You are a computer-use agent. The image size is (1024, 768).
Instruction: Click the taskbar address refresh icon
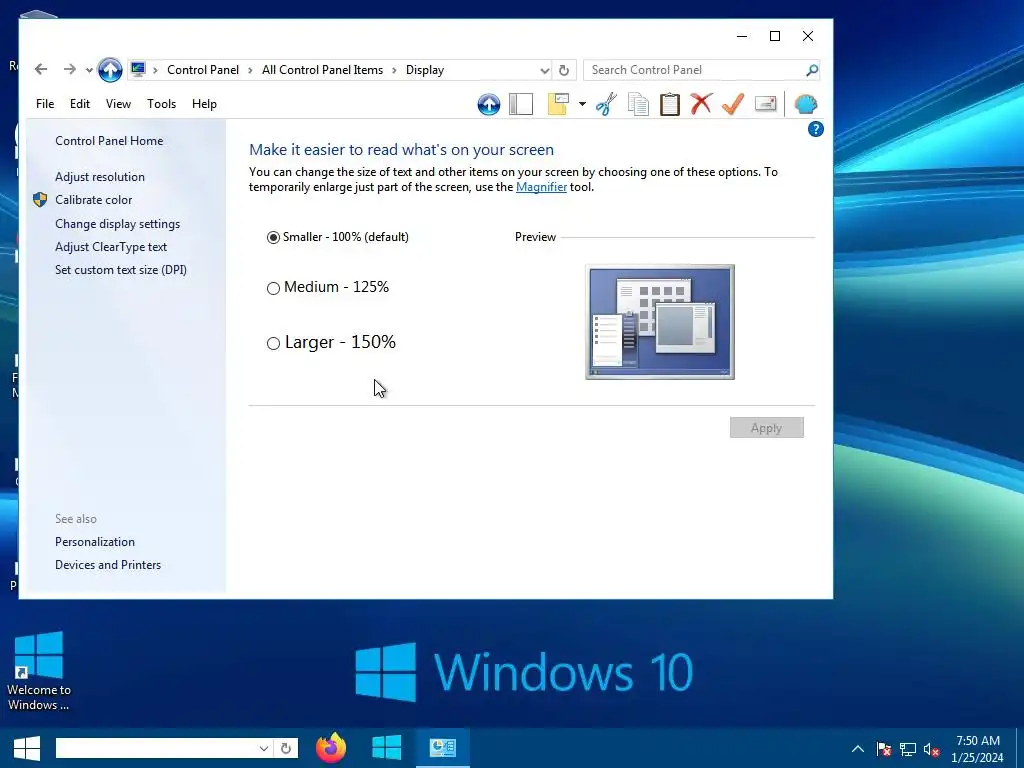coord(285,748)
